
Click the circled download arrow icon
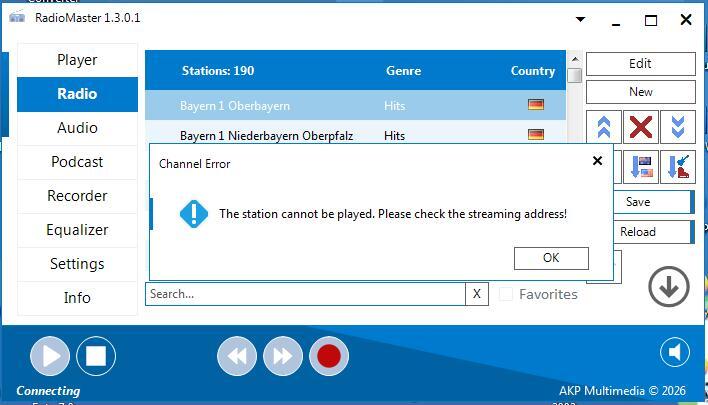click(668, 287)
